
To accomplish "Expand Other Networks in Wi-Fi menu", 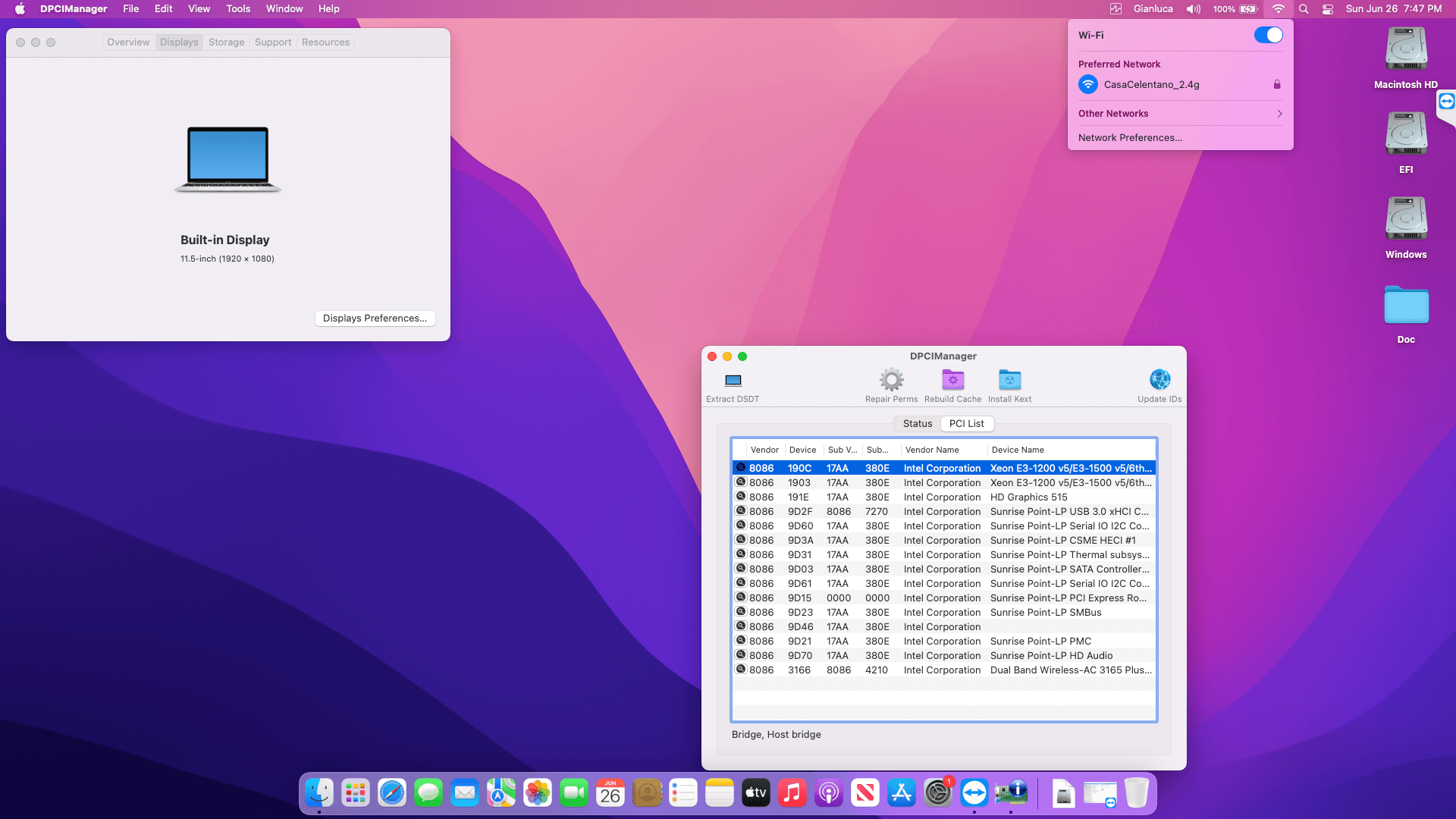I will point(1180,114).
